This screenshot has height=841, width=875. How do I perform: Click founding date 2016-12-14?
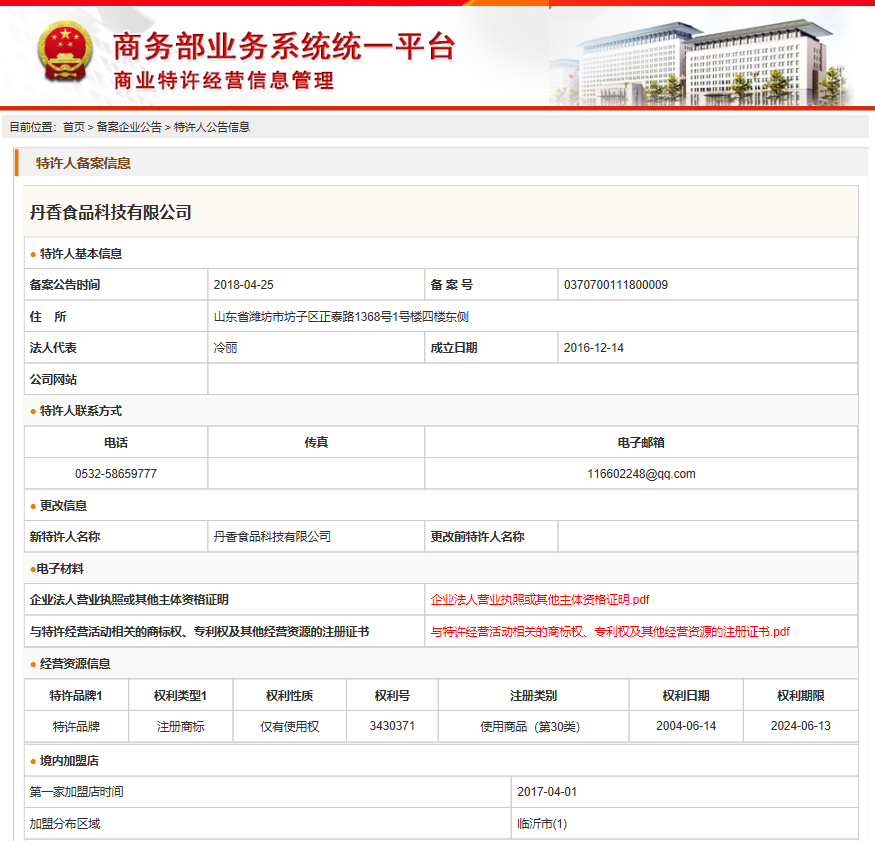pos(594,348)
